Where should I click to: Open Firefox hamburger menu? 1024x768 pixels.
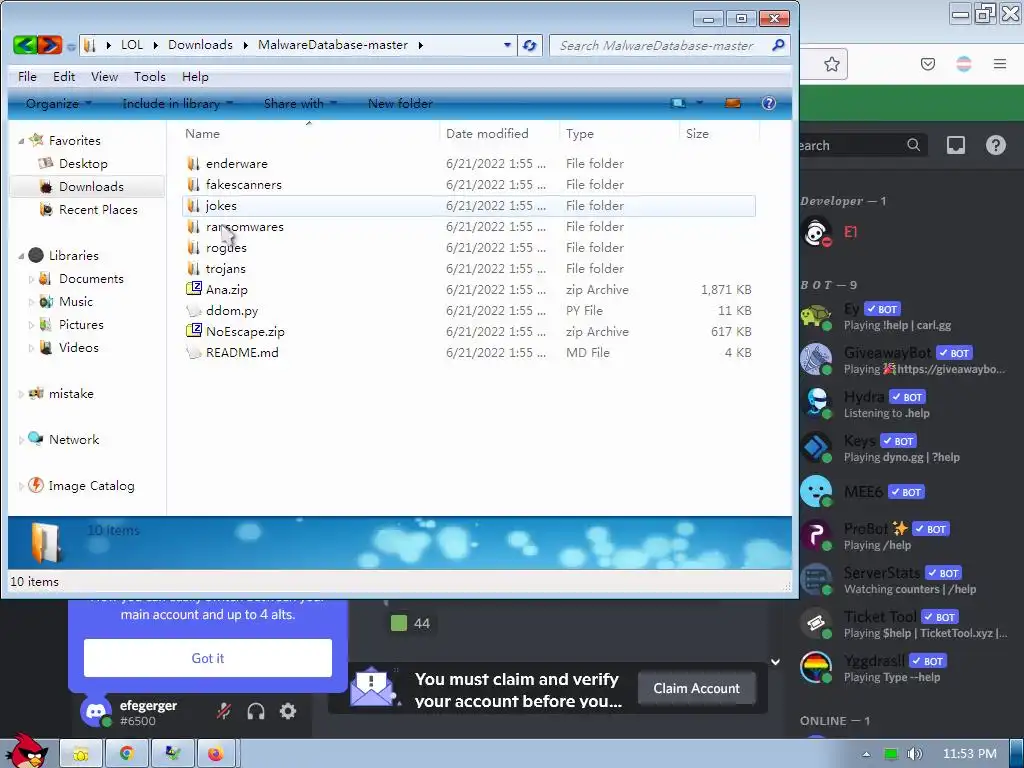tap(1000, 64)
